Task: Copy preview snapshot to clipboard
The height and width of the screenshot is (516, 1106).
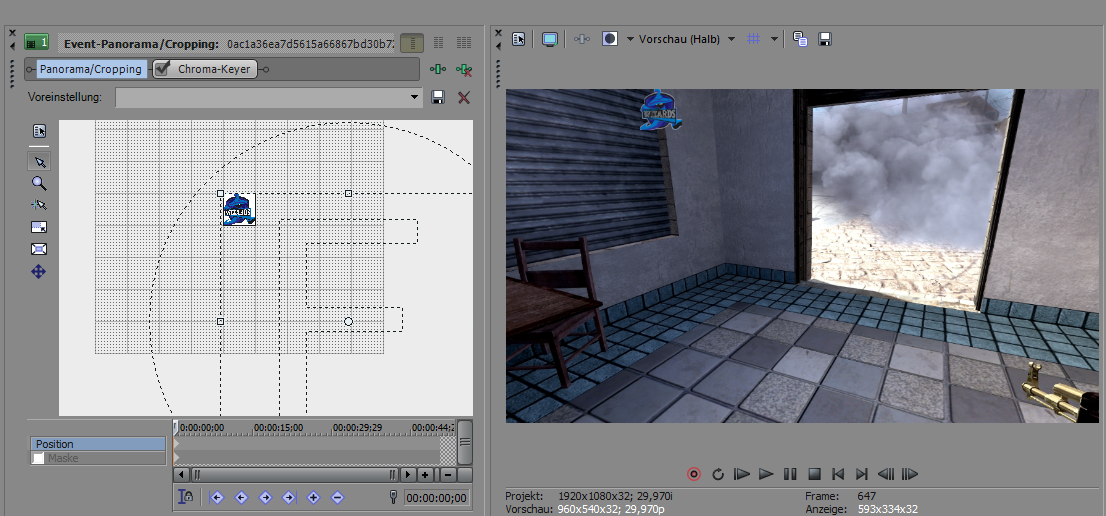Action: coord(800,39)
